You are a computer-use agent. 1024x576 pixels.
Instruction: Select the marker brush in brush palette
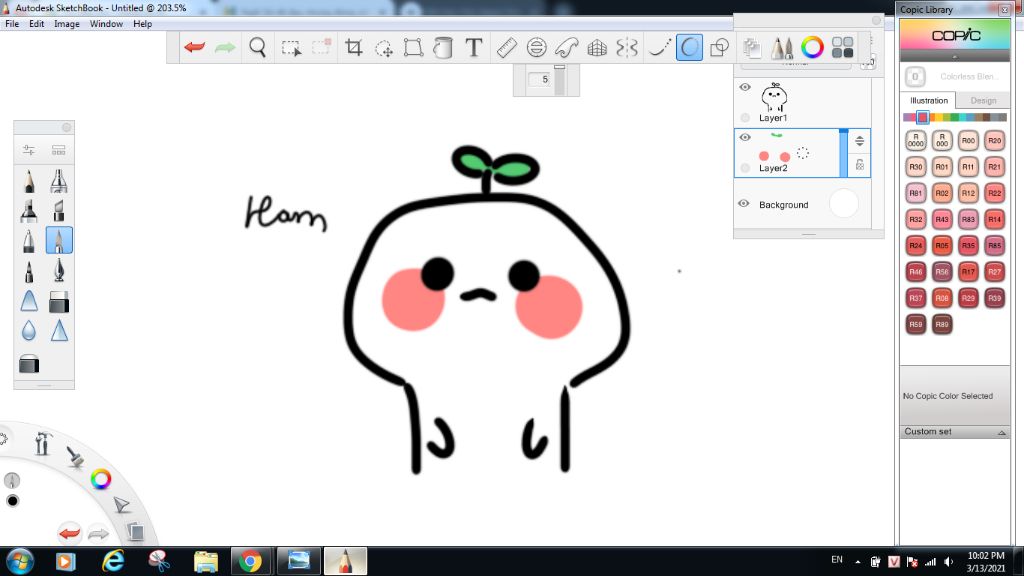pos(29,211)
